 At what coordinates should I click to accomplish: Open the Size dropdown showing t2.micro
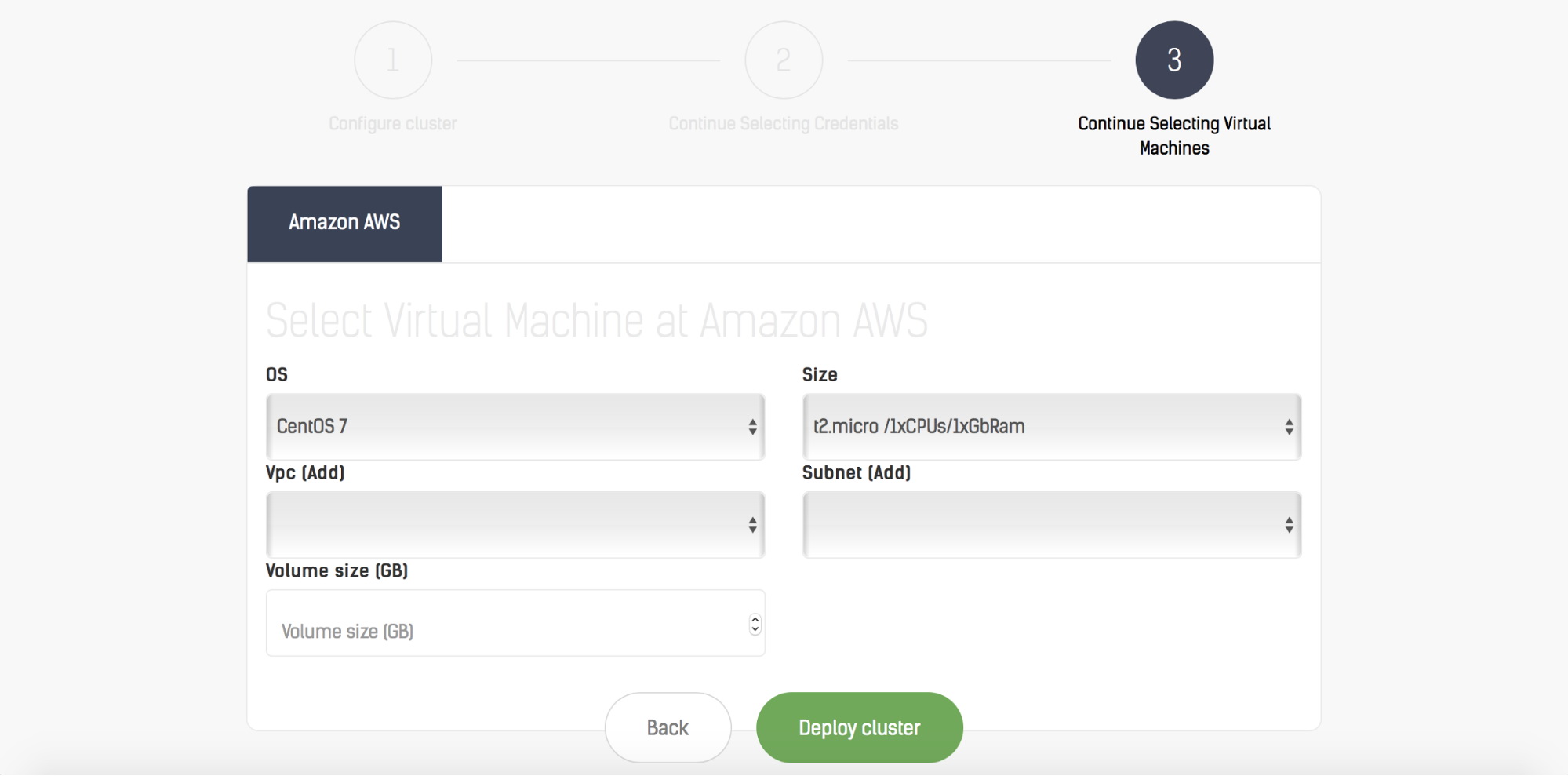[x=1052, y=427]
